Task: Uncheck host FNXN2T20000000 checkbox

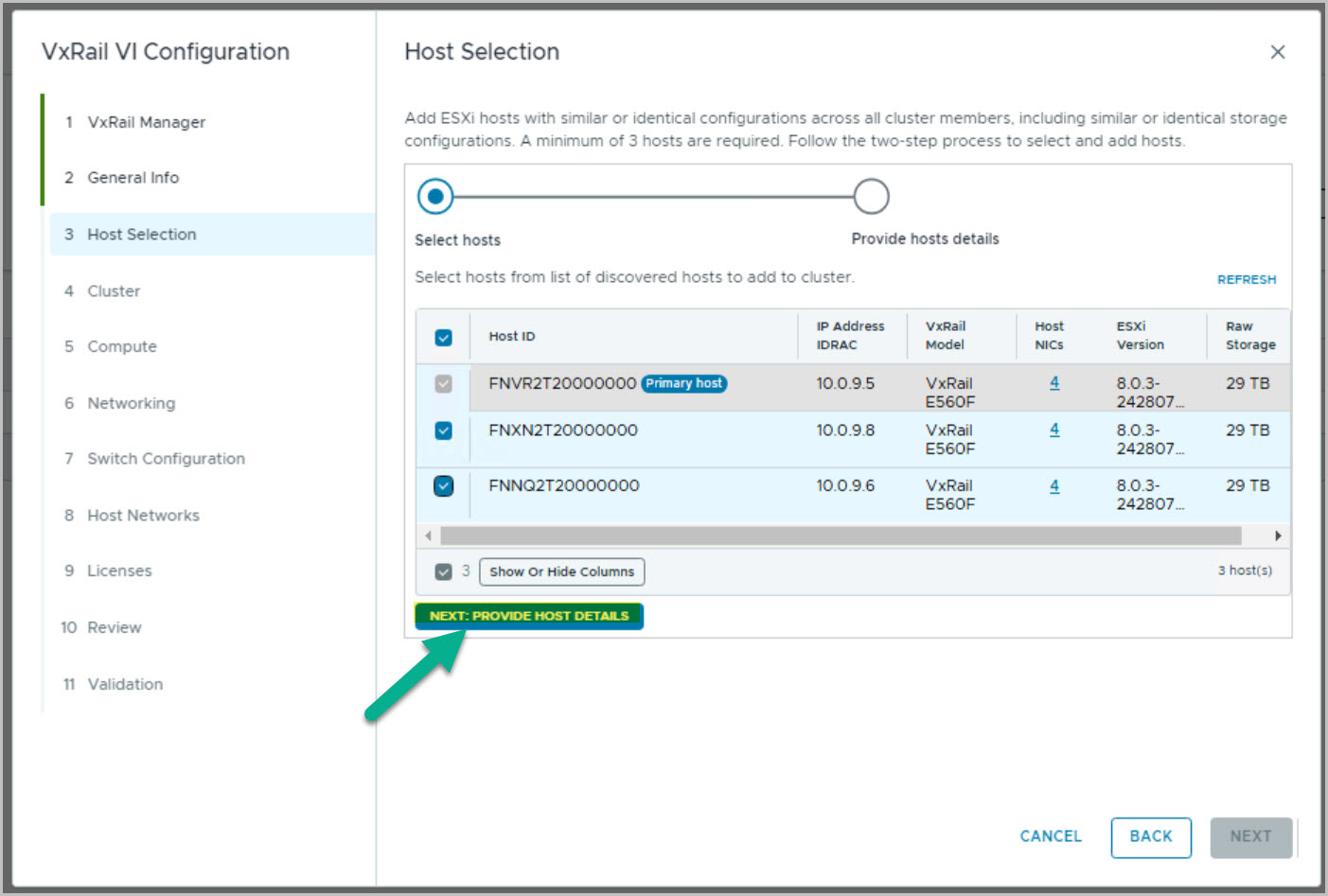Action: [443, 430]
